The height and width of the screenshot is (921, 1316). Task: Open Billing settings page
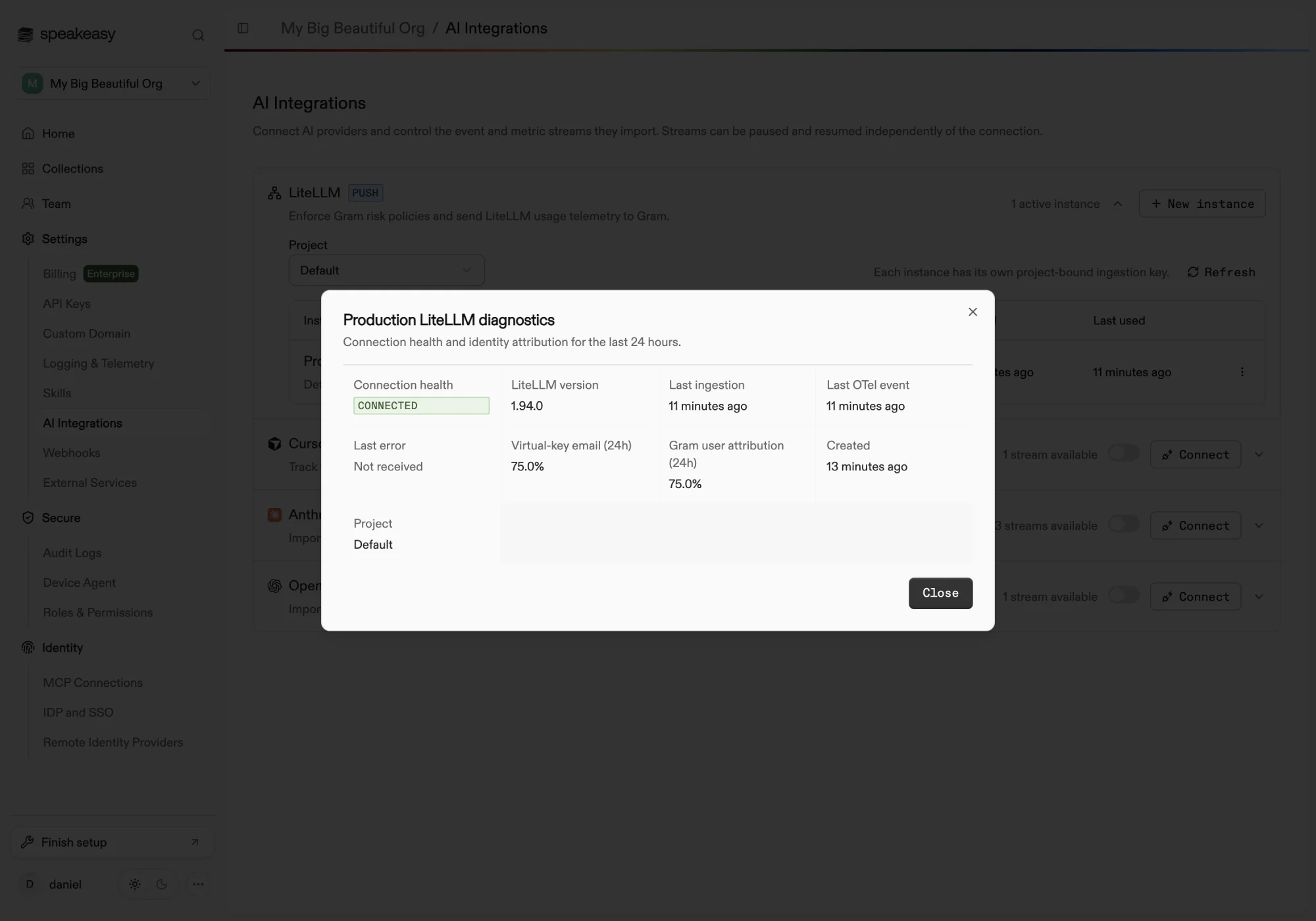point(59,274)
